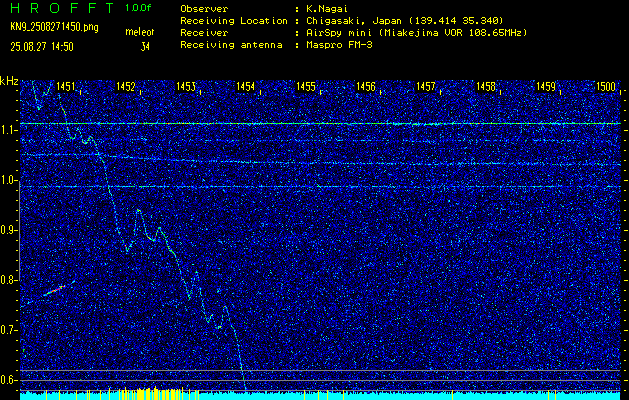Click the red meteor echo streak near 0.8 kHz
The image size is (629, 400).
tap(55, 290)
